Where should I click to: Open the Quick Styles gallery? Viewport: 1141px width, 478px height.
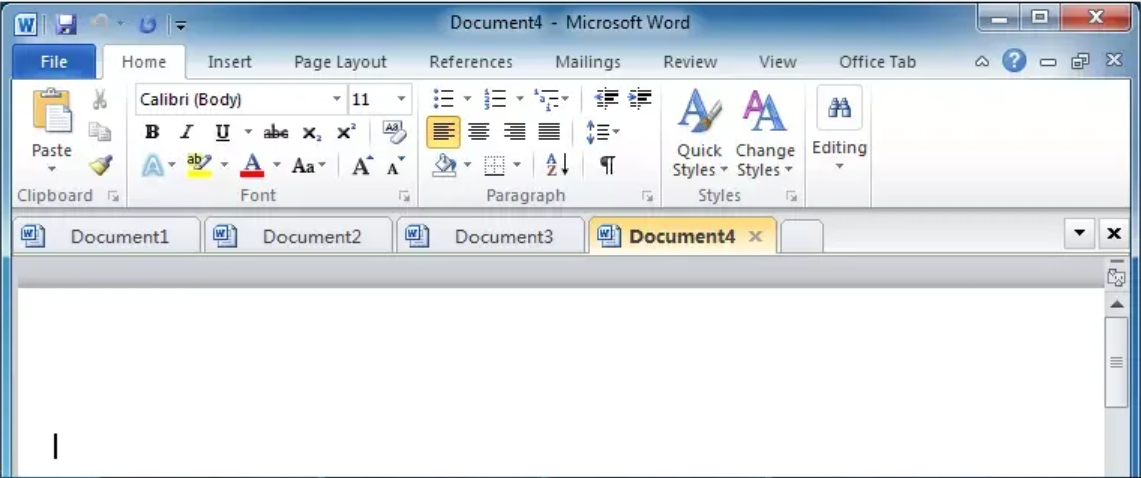click(699, 134)
